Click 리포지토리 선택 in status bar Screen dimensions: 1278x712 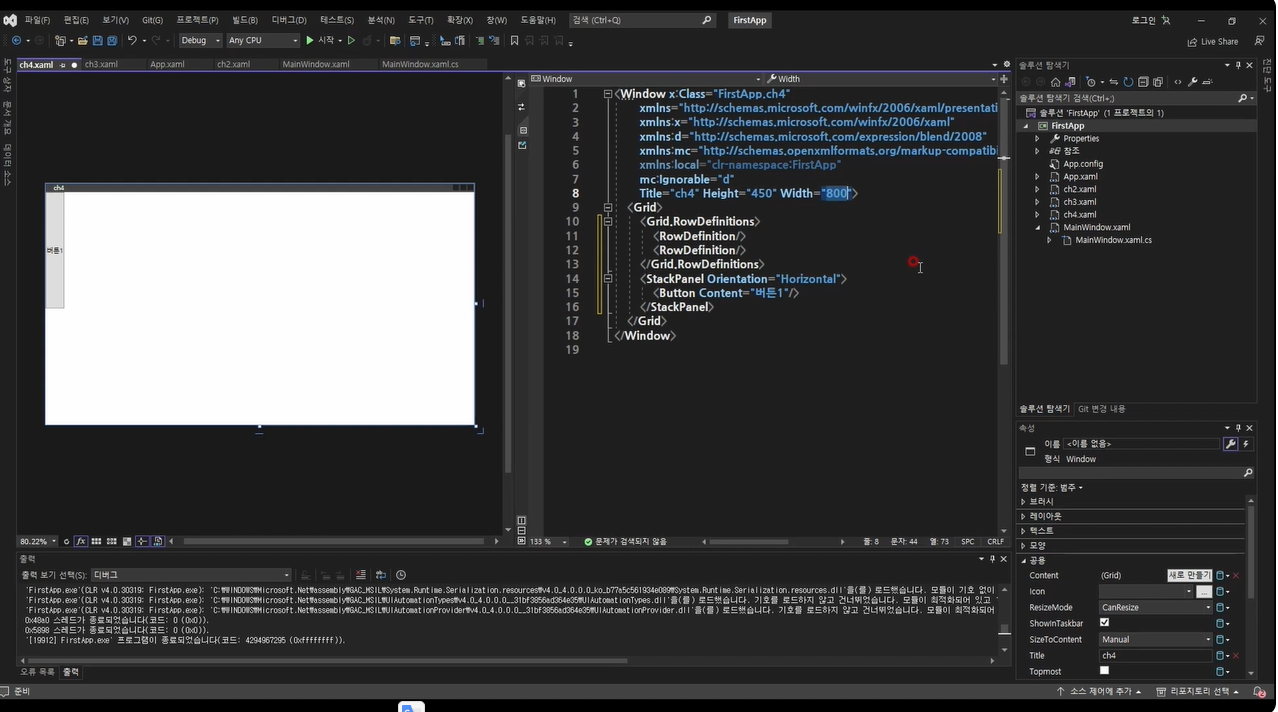pyautogui.click(x=1195, y=692)
